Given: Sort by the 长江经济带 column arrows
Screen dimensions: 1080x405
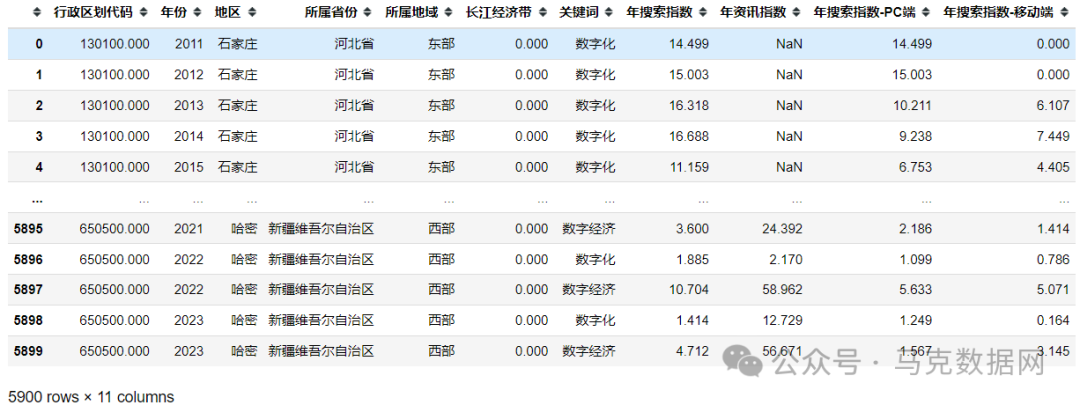Looking at the screenshot, I should (543, 12).
